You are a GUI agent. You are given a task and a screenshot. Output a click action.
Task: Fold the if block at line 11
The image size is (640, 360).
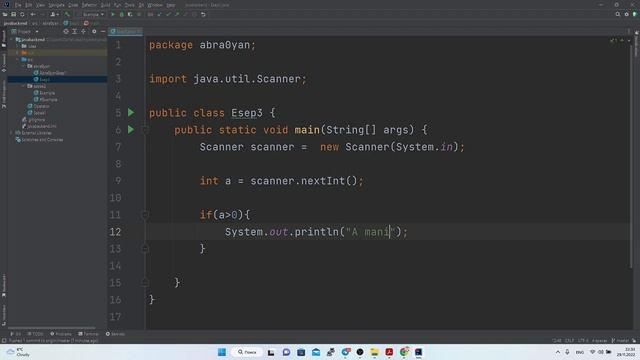[145, 215]
